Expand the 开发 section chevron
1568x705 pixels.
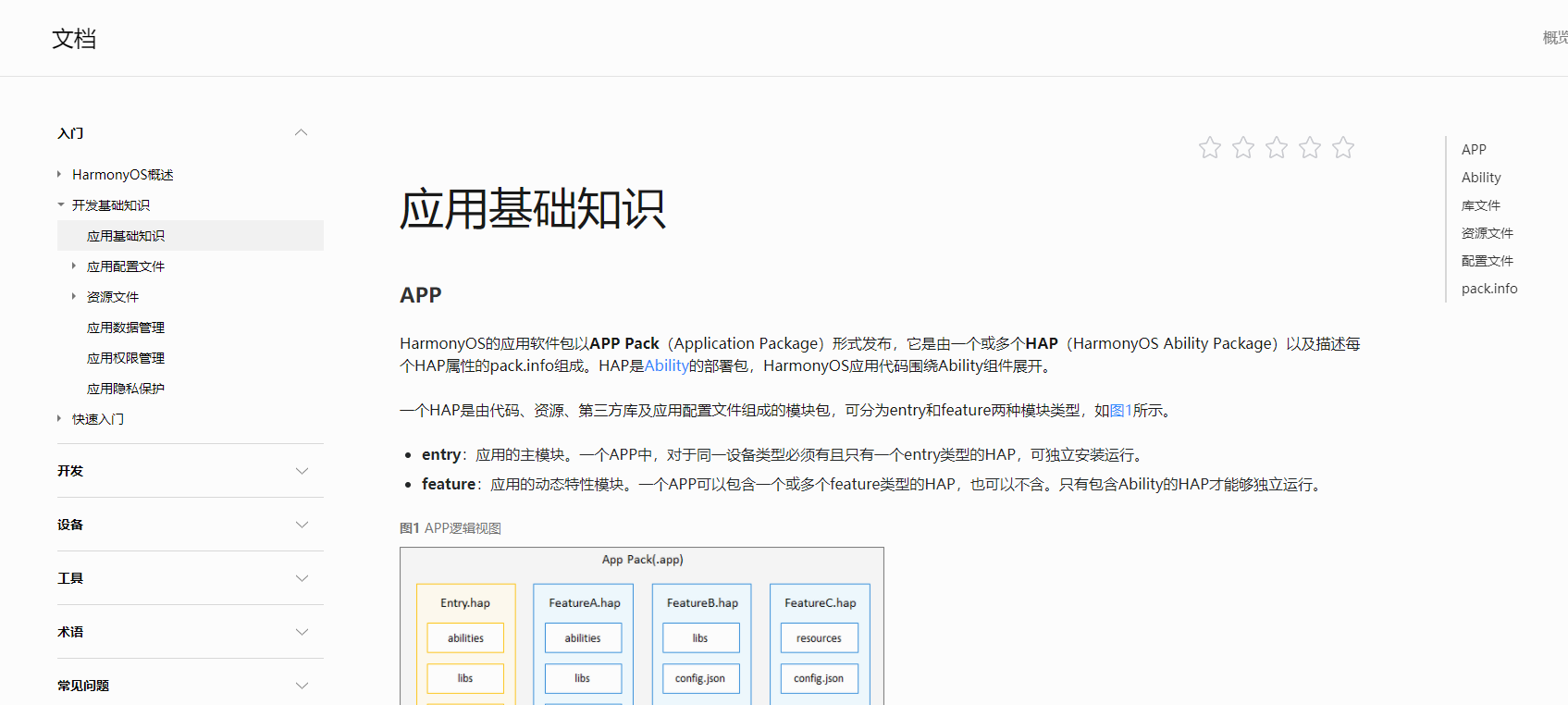(301, 471)
